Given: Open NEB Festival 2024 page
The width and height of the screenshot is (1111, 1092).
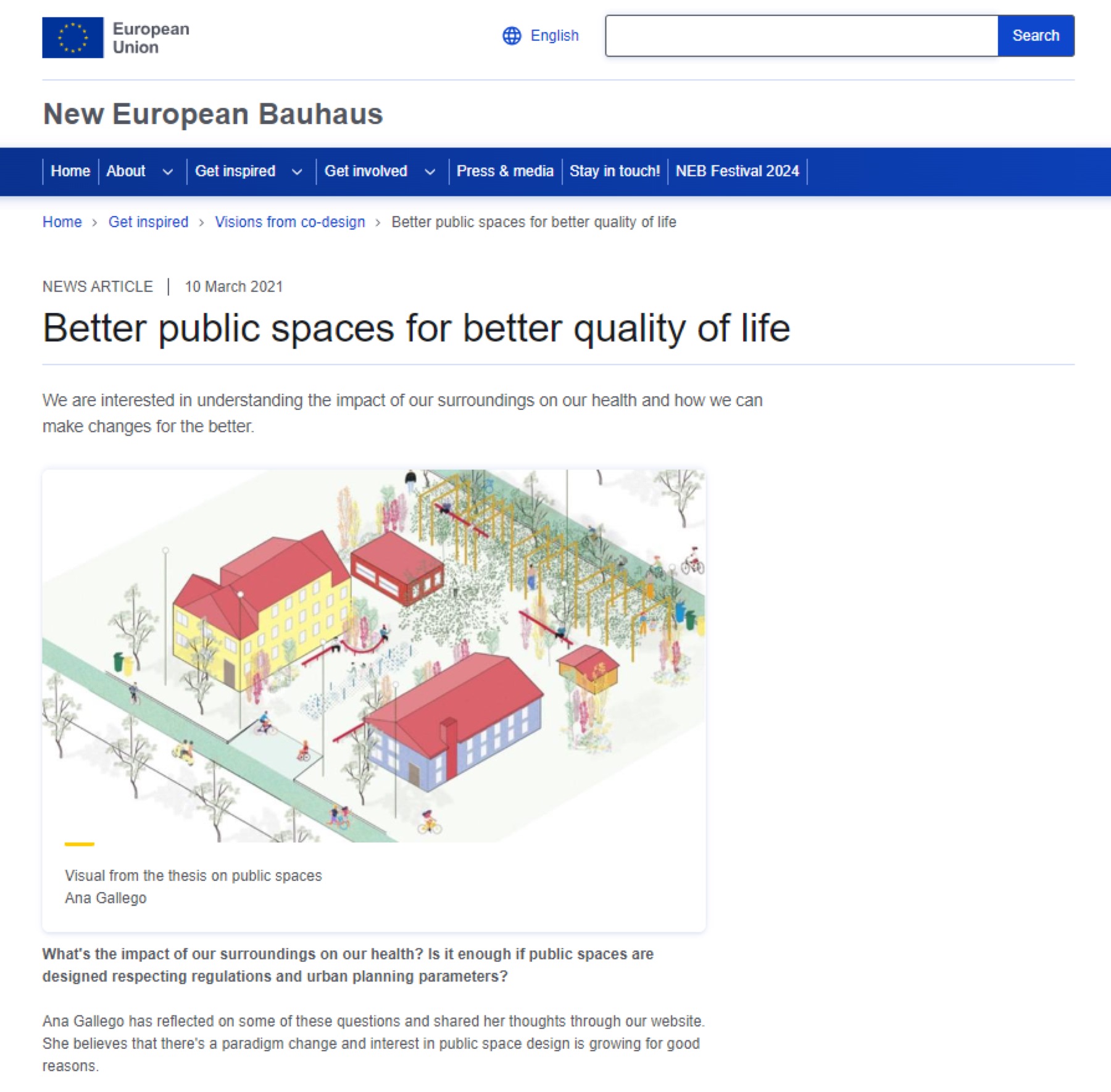Looking at the screenshot, I should (737, 171).
